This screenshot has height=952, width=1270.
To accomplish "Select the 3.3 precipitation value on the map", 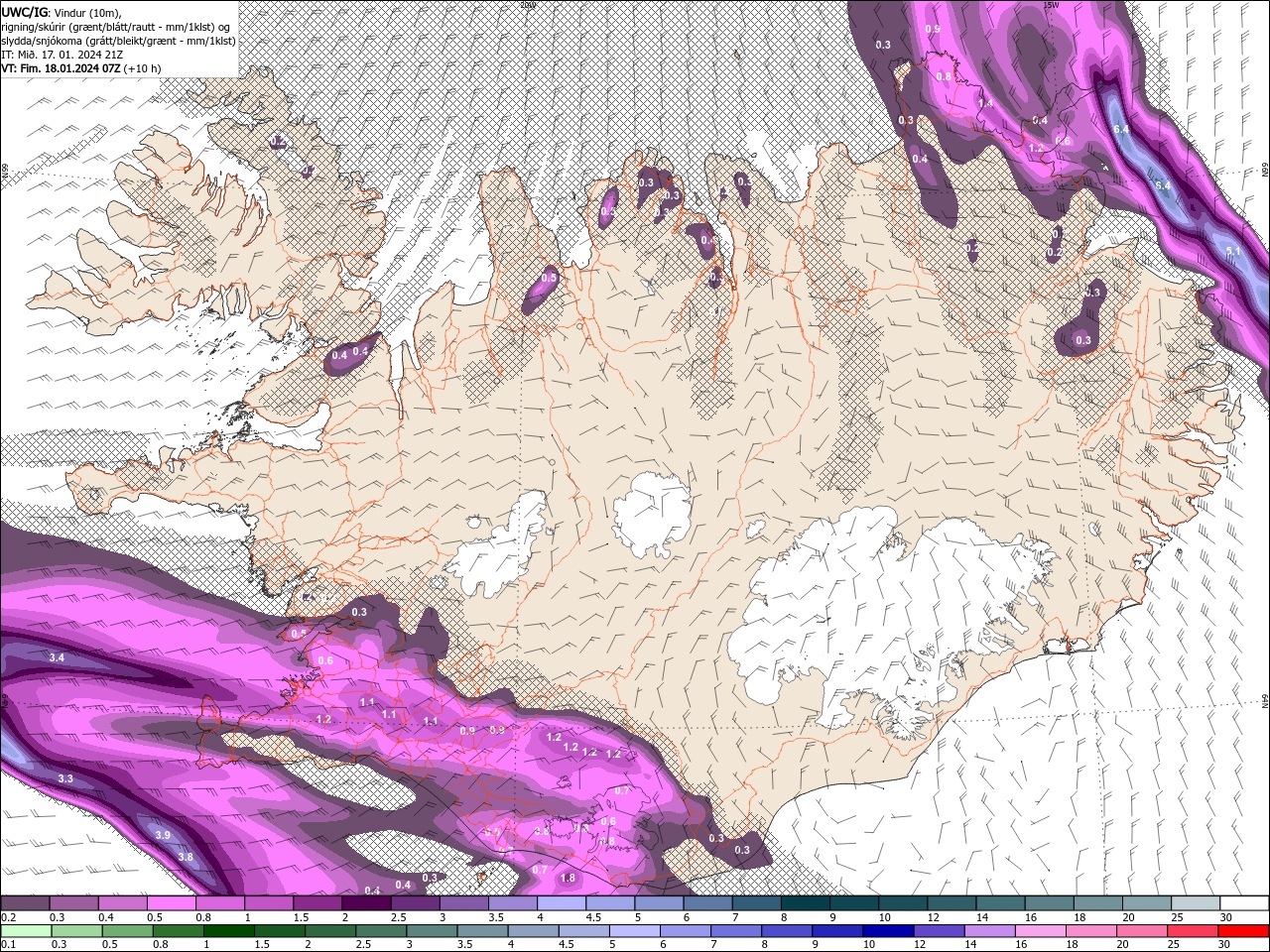I will coord(65,779).
